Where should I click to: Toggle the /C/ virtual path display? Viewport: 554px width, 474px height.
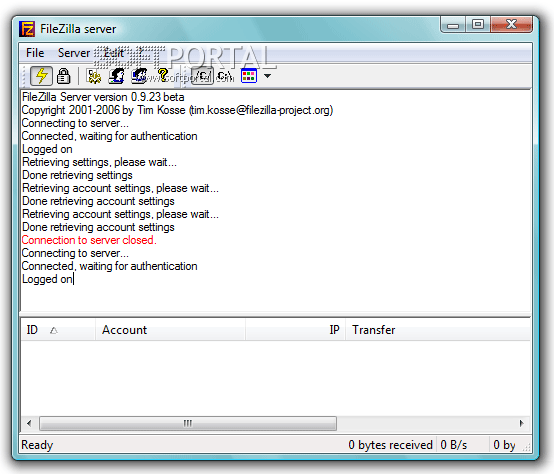click(202, 76)
